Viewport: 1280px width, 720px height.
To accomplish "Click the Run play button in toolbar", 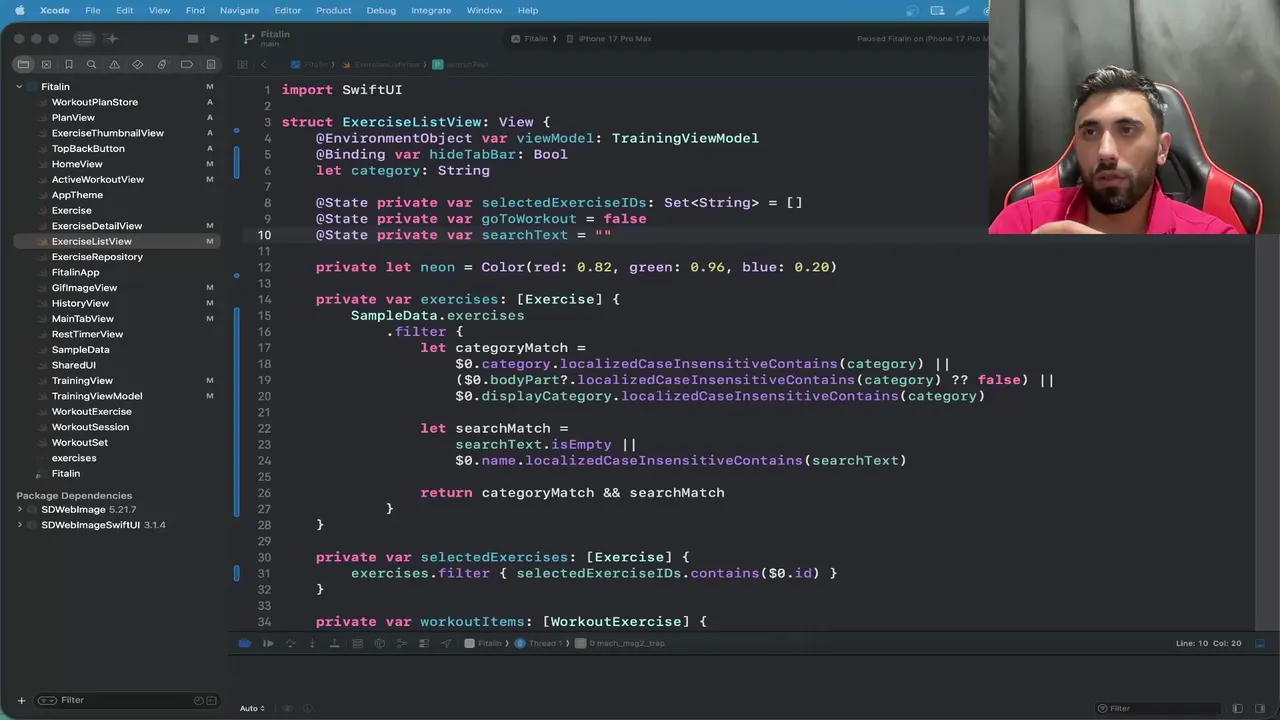I will point(214,38).
